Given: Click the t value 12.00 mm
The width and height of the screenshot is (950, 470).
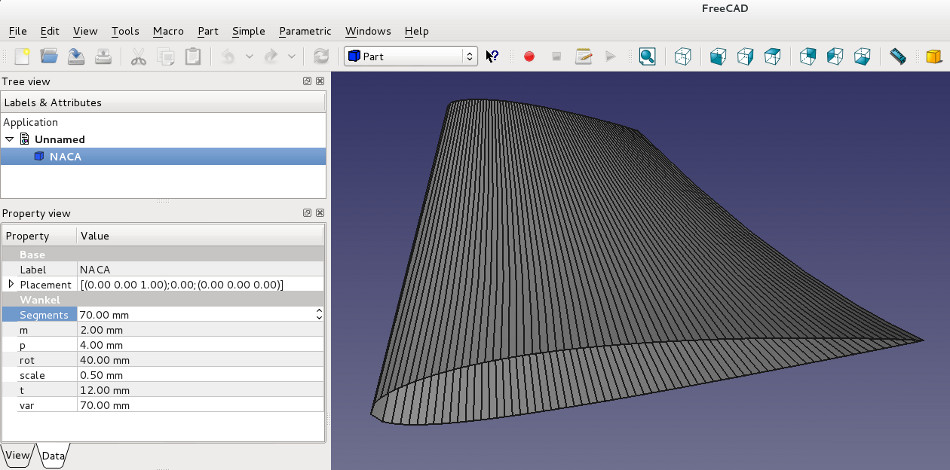Looking at the screenshot, I should [201, 390].
